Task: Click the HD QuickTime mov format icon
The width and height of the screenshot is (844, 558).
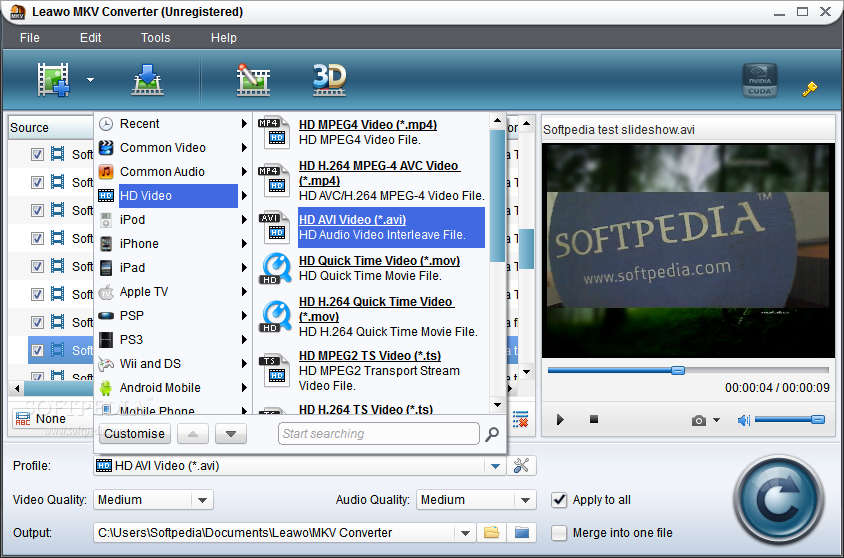Action: click(x=276, y=268)
